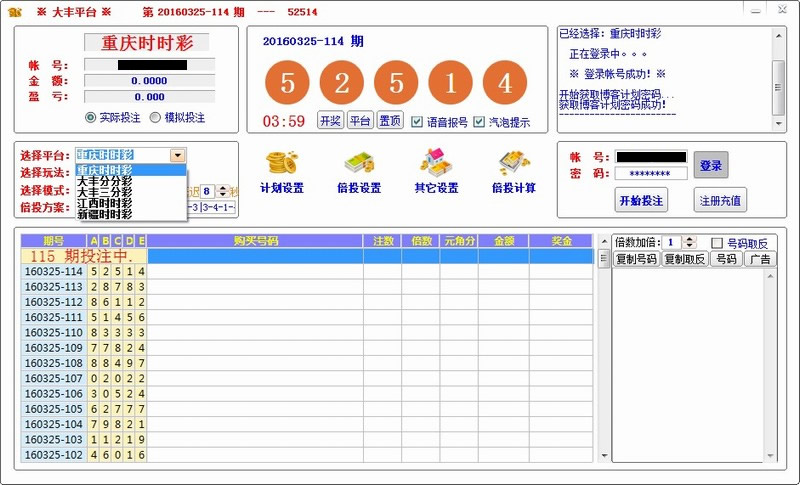Image resolution: width=800 pixels, height=485 pixels.
Task: Decrease the delay seconds spinner value
Action: click(222, 194)
